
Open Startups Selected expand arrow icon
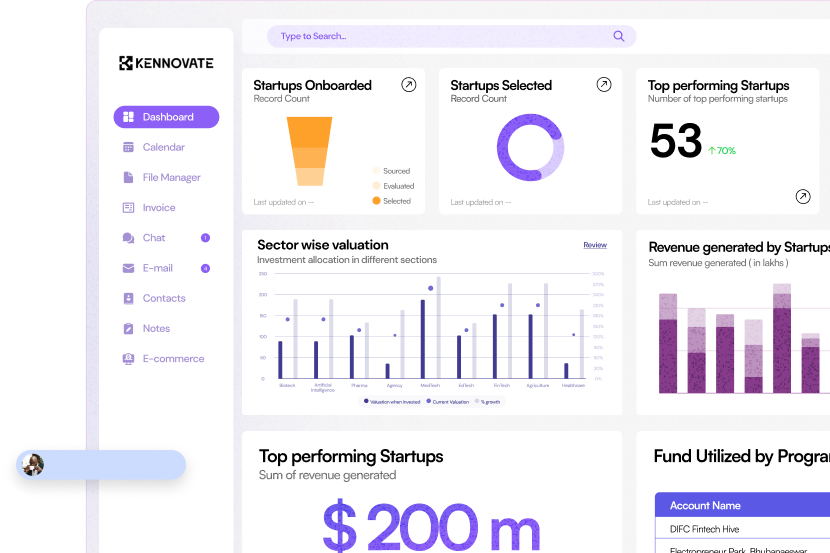(603, 85)
